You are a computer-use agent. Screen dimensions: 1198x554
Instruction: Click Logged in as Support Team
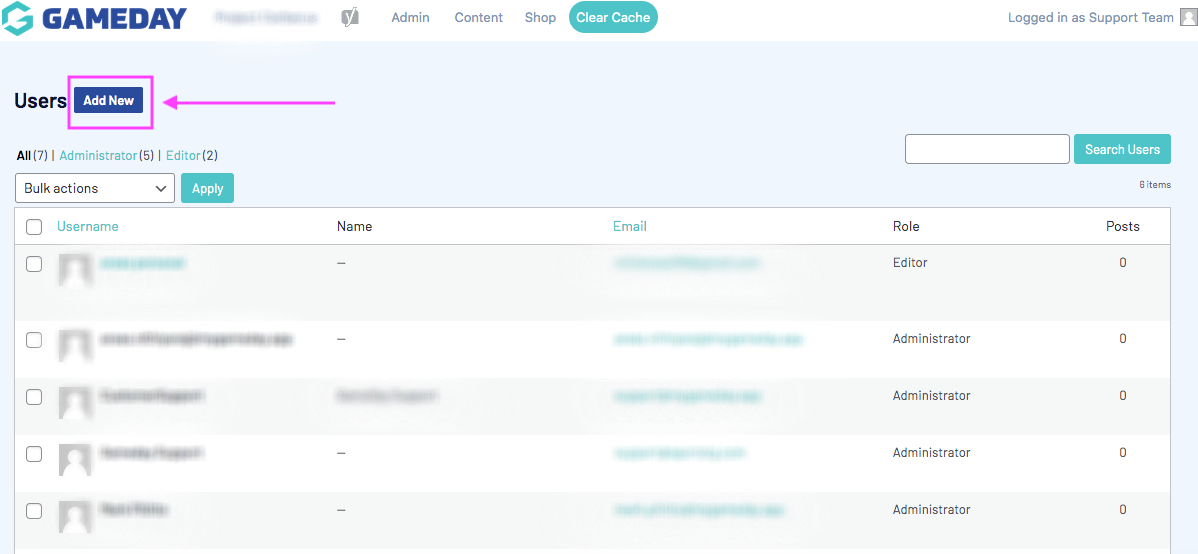1090,18
